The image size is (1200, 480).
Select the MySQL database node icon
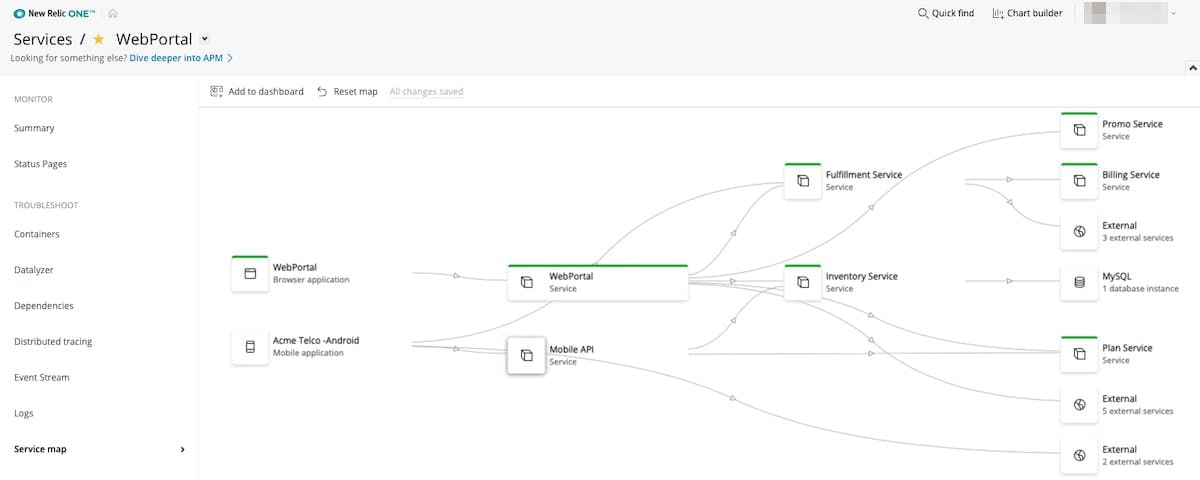(1079, 282)
